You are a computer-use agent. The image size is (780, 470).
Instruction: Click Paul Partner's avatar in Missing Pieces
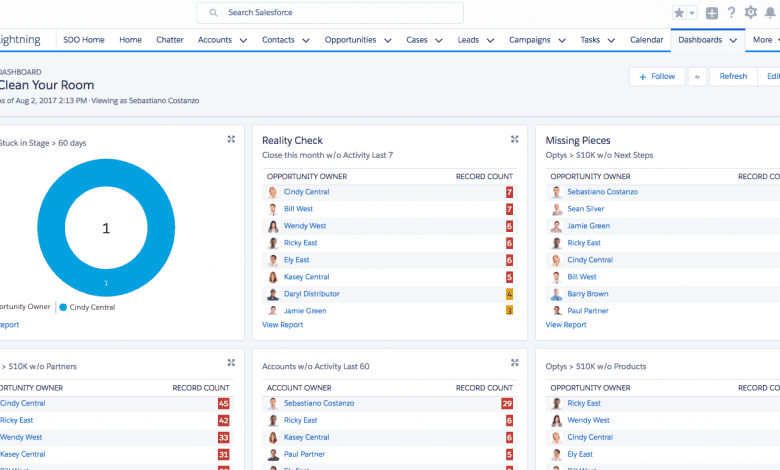(x=556, y=311)
